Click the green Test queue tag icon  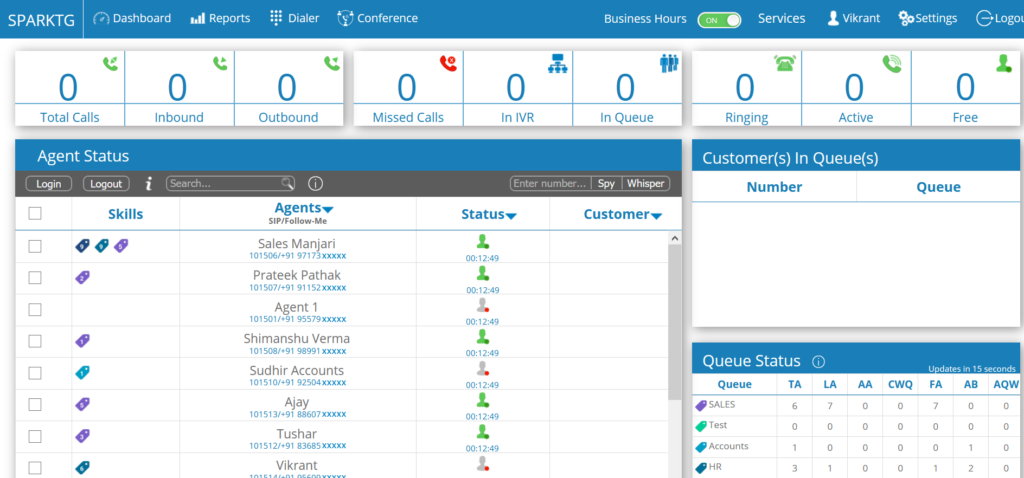coord(701,426)
